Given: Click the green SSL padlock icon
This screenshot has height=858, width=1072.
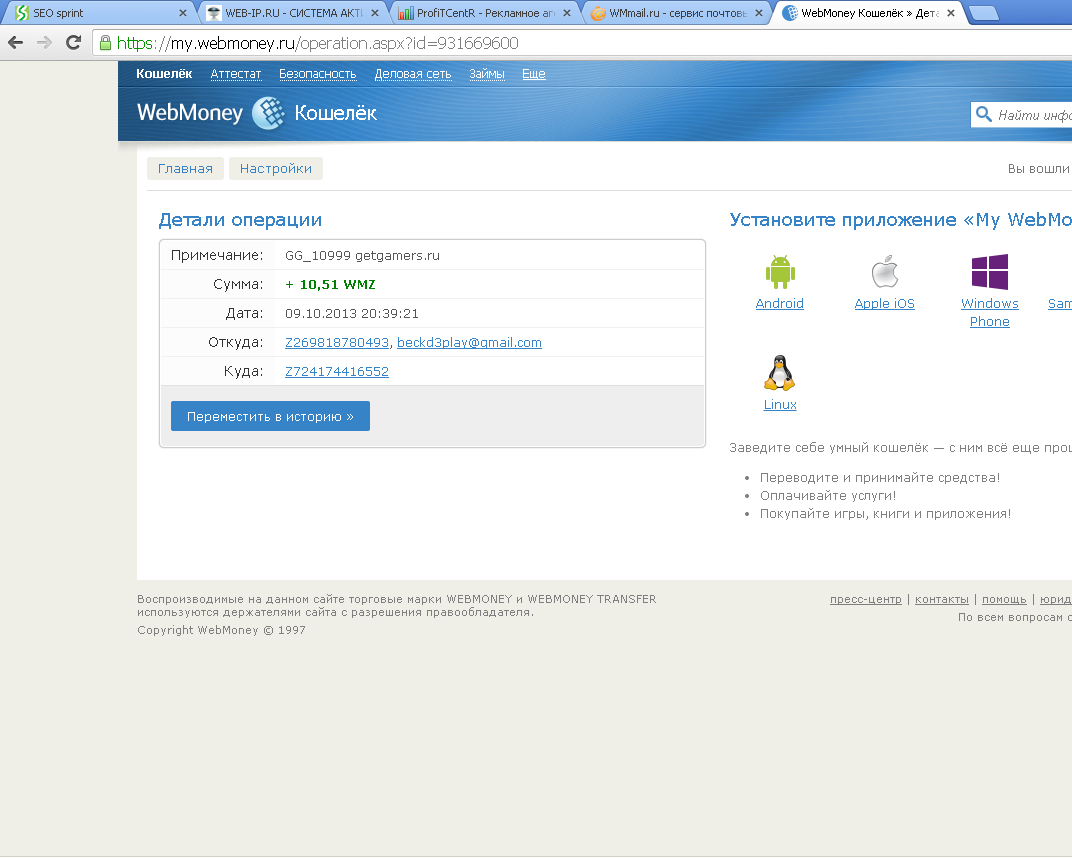Looking at the screenshot, I should pos(105,43).
